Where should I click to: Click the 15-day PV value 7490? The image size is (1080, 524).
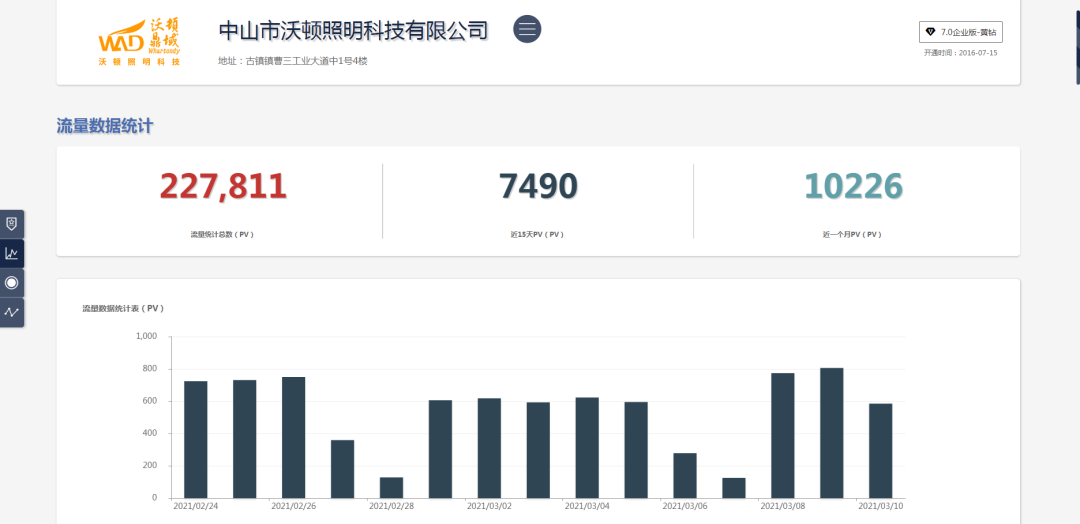click(538, 187)
